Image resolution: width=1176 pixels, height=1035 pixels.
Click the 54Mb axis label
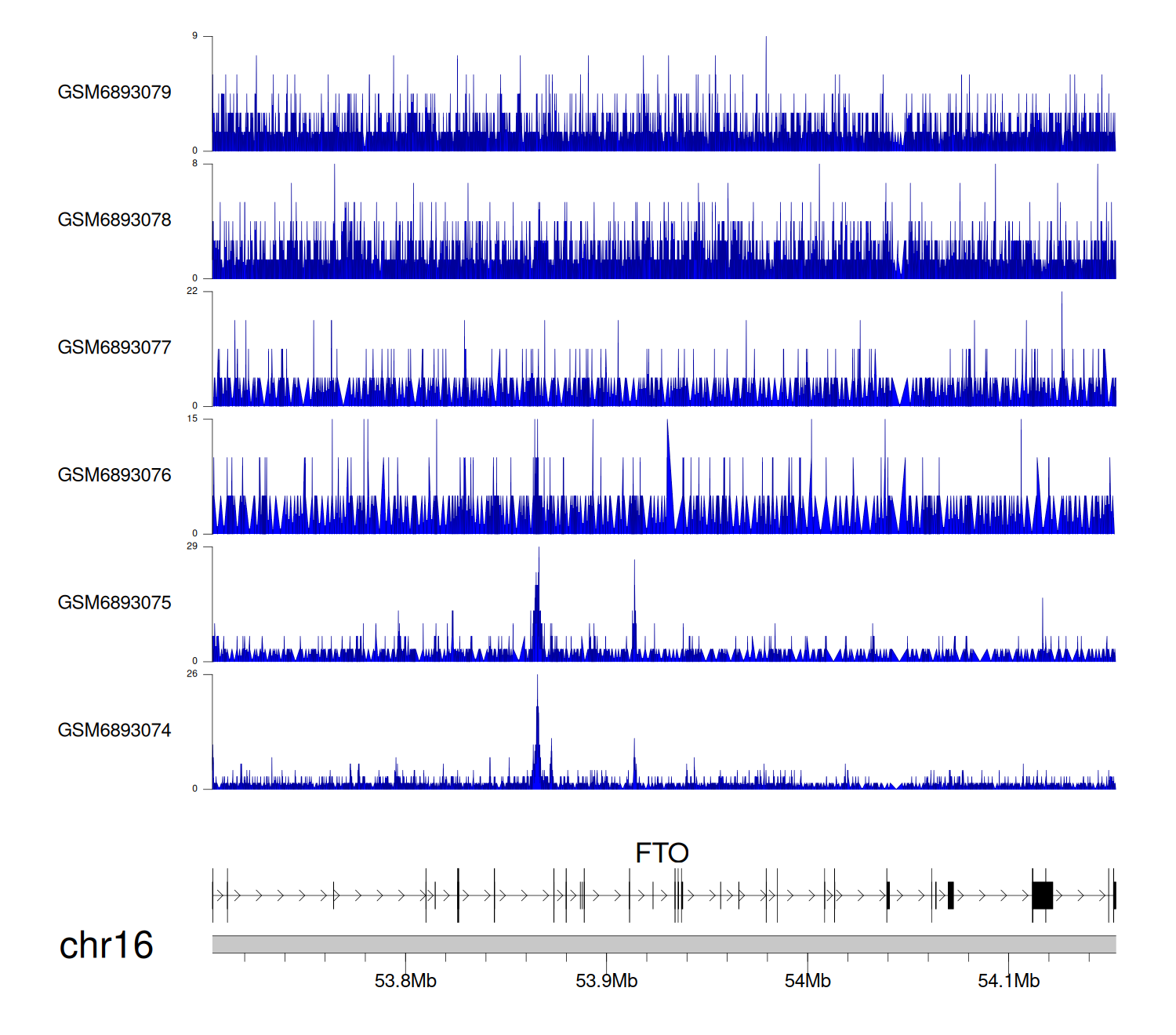(808, 981)
